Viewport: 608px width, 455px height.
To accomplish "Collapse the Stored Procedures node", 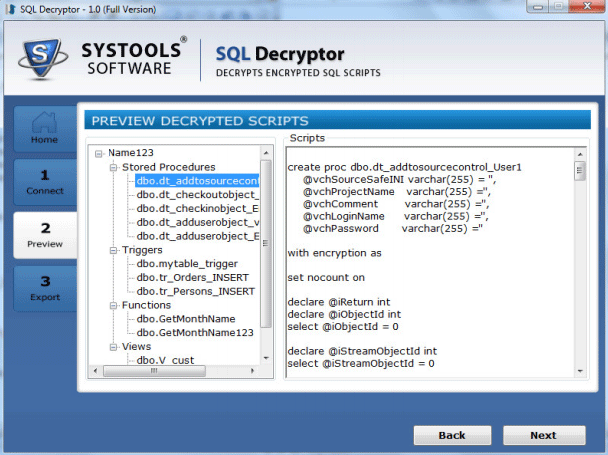I will point(113,168).
